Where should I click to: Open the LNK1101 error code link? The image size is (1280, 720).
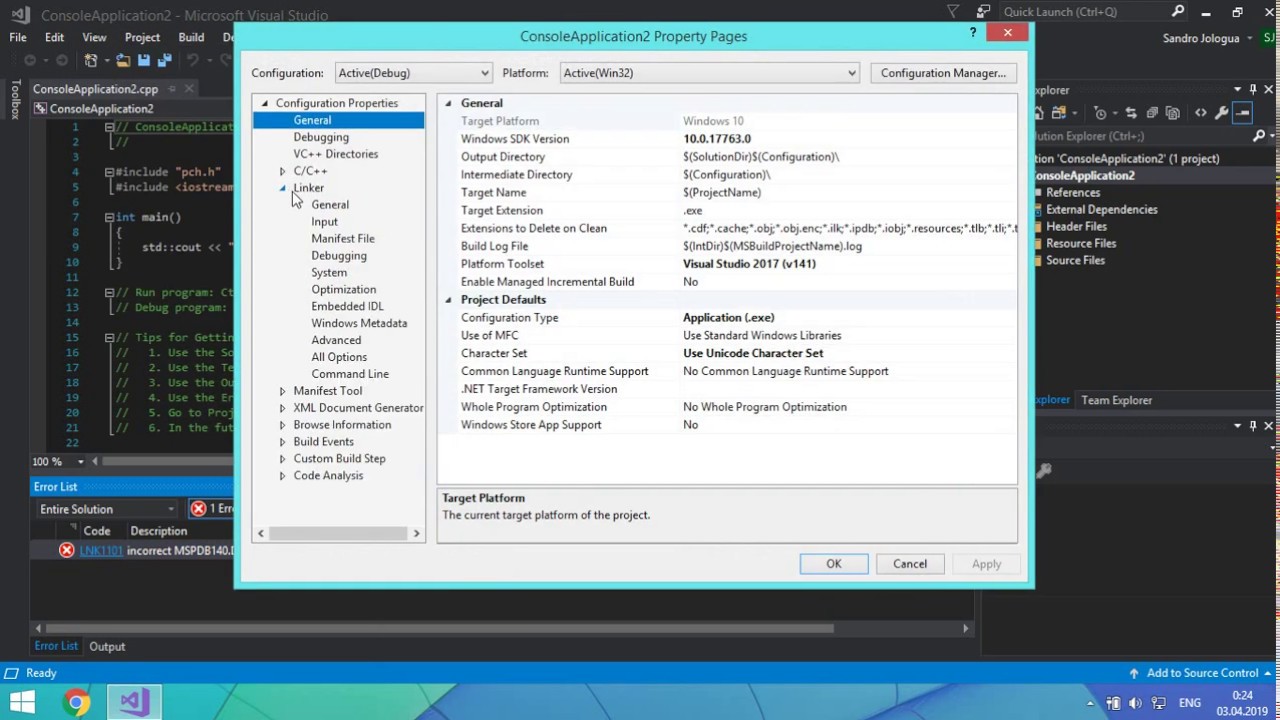pos(101,551)
